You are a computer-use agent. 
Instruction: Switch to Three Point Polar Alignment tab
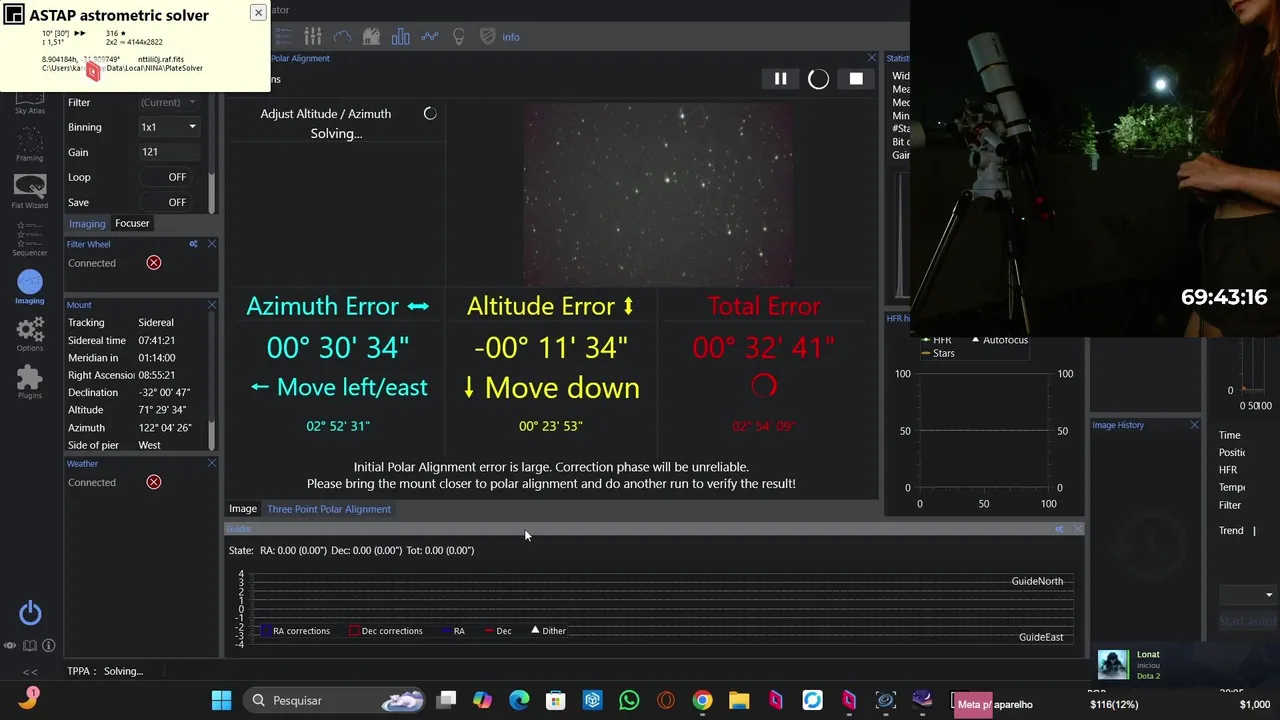point(329,509)
